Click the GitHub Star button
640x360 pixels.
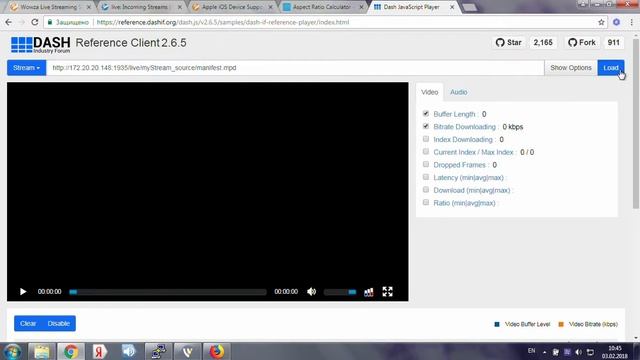click(509, 42)
